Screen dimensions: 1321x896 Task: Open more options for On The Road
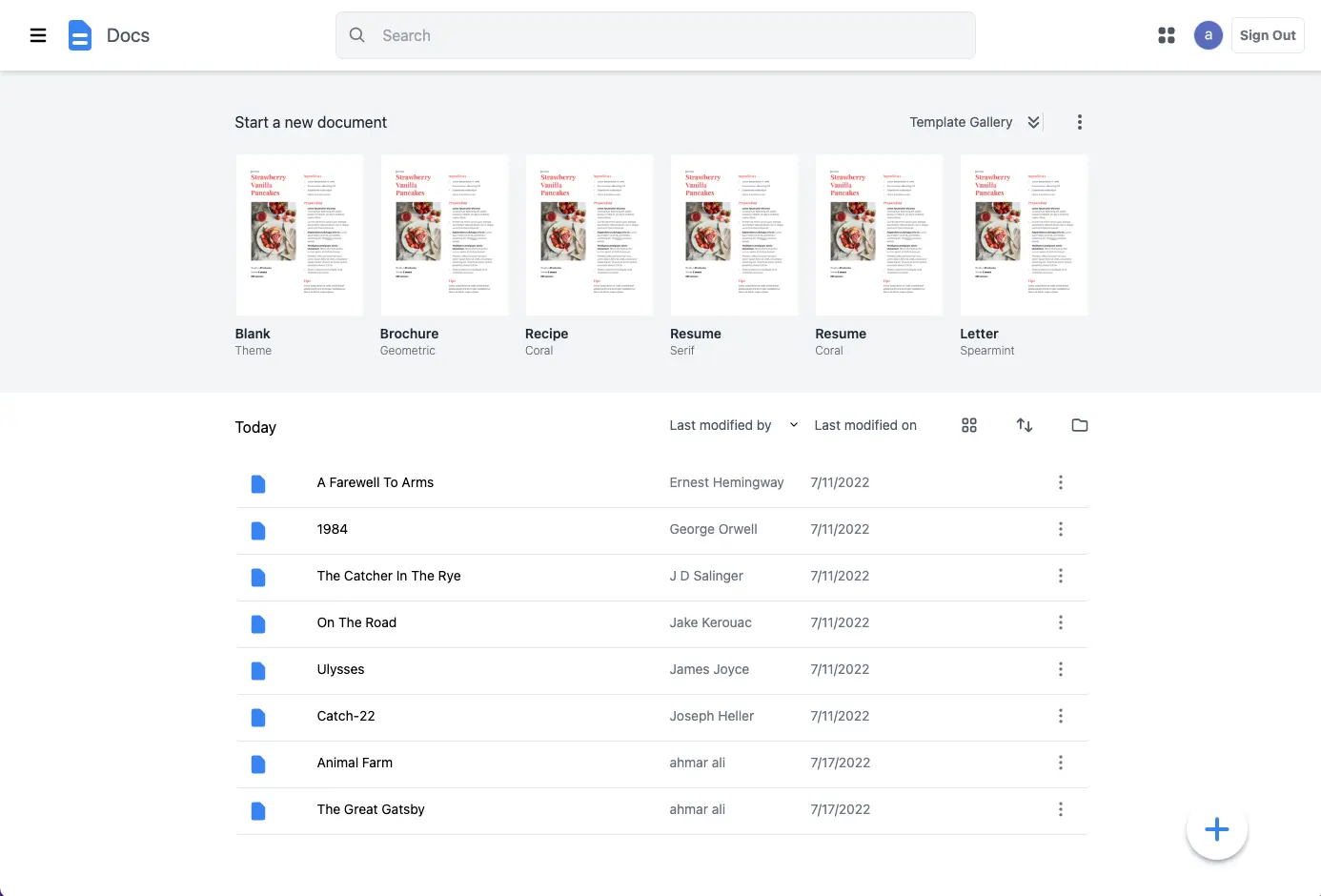coord(1061,622)
